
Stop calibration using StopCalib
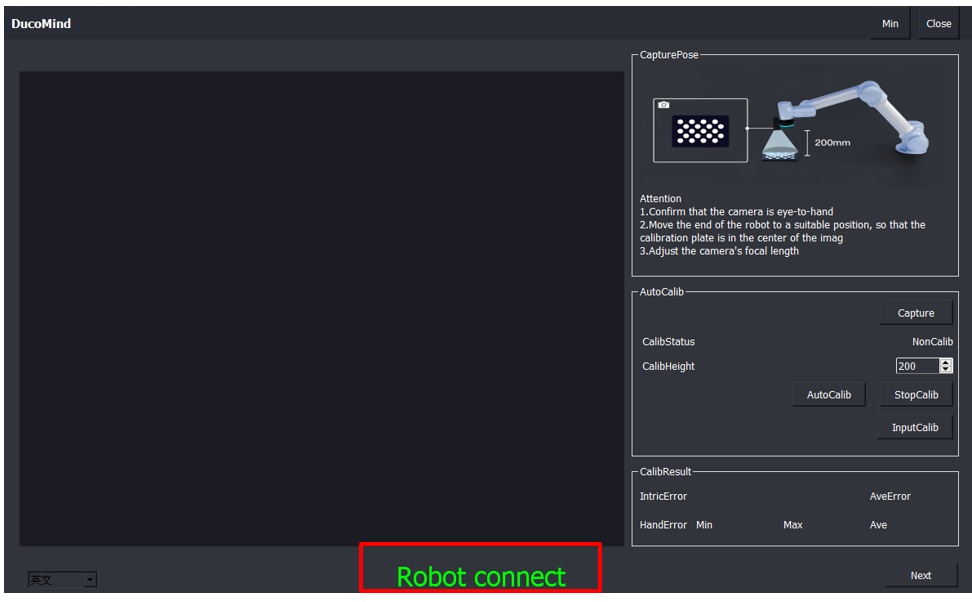[916, 395]
